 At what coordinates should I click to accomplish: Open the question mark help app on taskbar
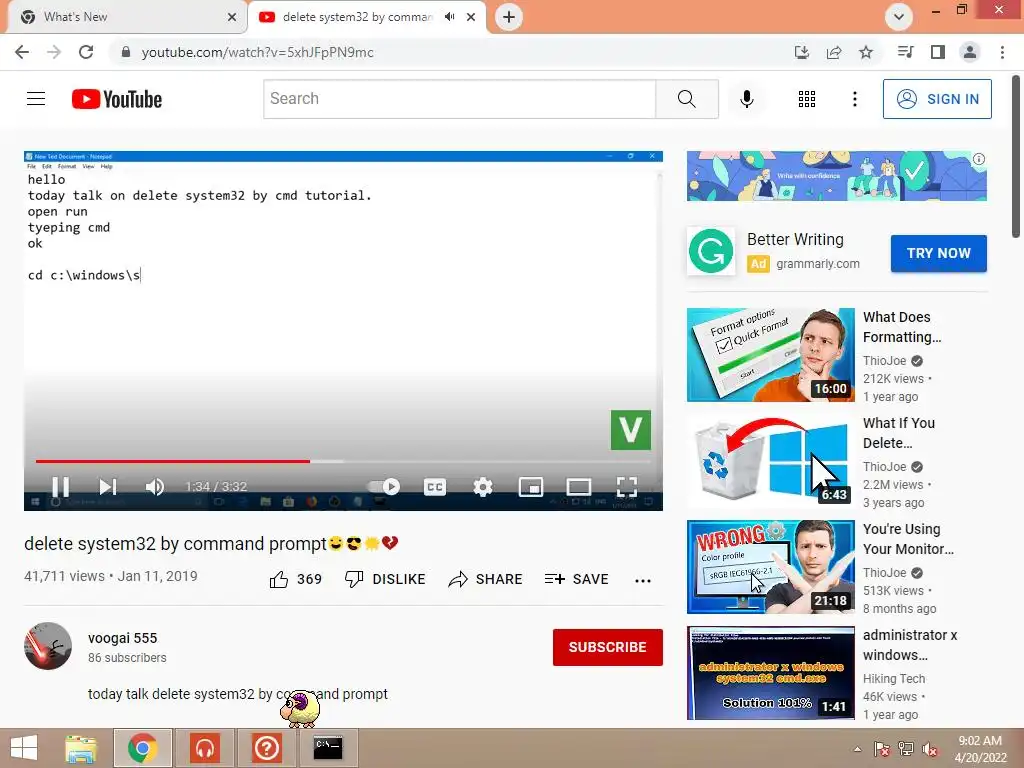tap(266, 748)
